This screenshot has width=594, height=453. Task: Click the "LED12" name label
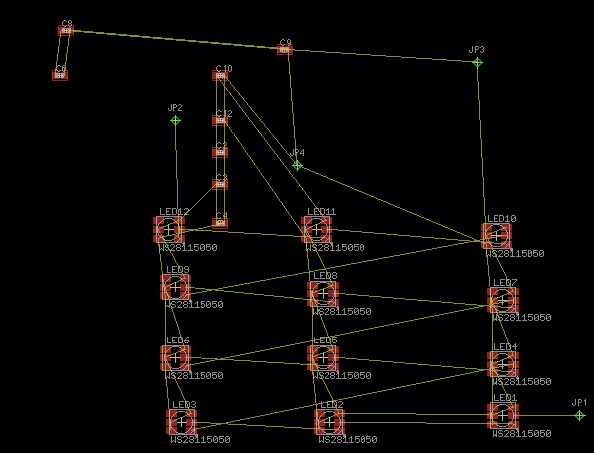click(174, 212)
